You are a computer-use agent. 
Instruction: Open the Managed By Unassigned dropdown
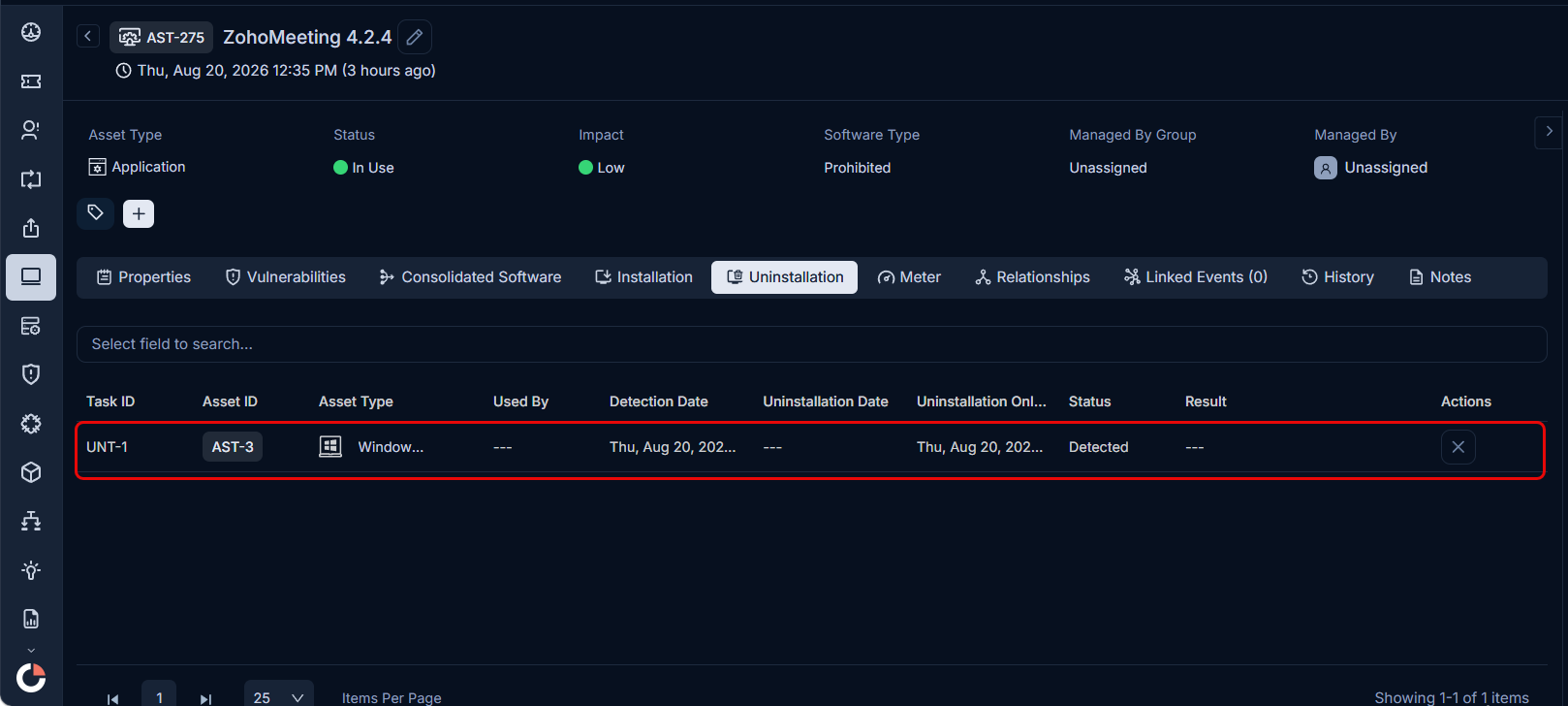[1371, 168]
